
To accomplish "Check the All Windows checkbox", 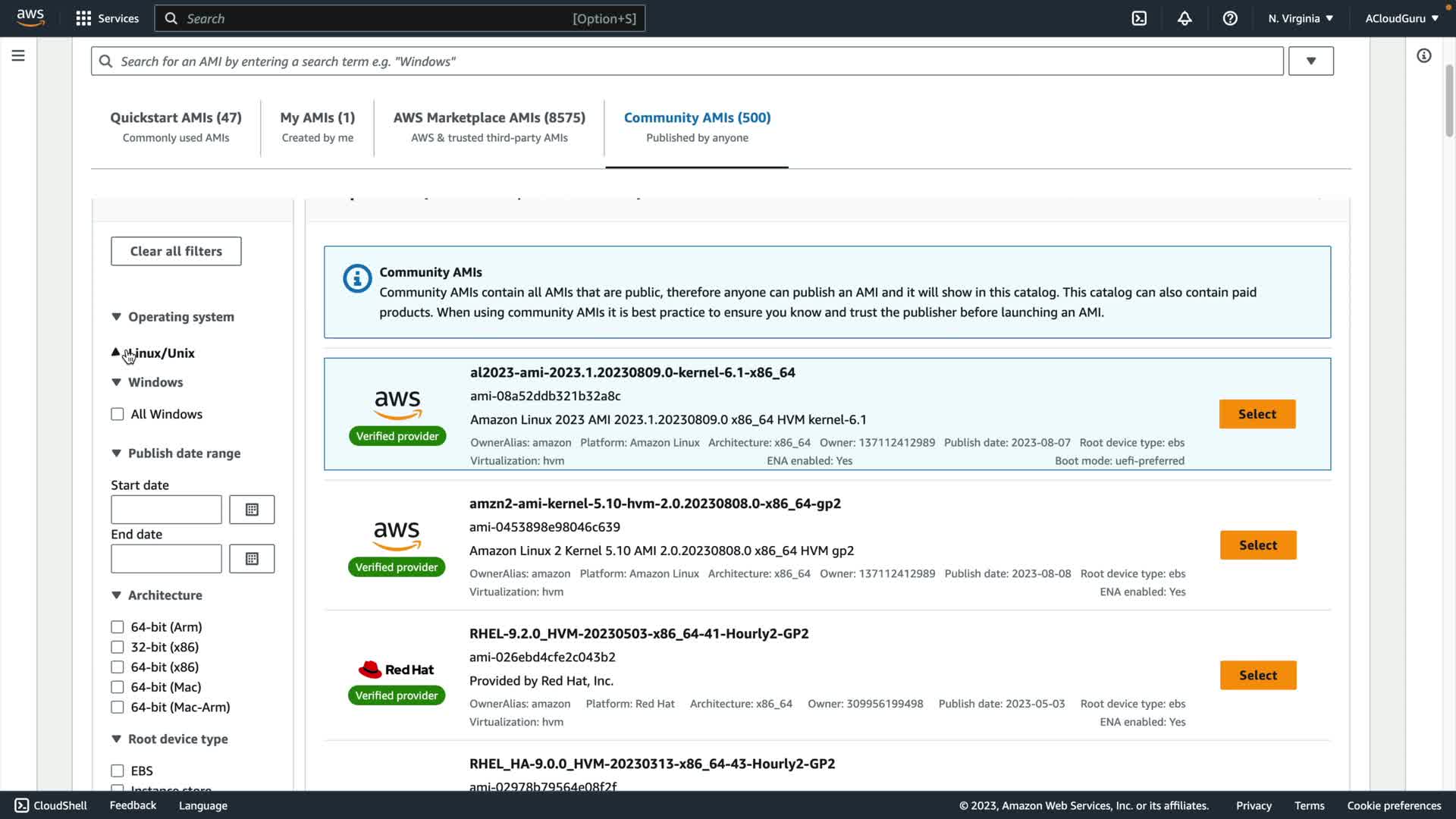I will click(x=118, y=414).
